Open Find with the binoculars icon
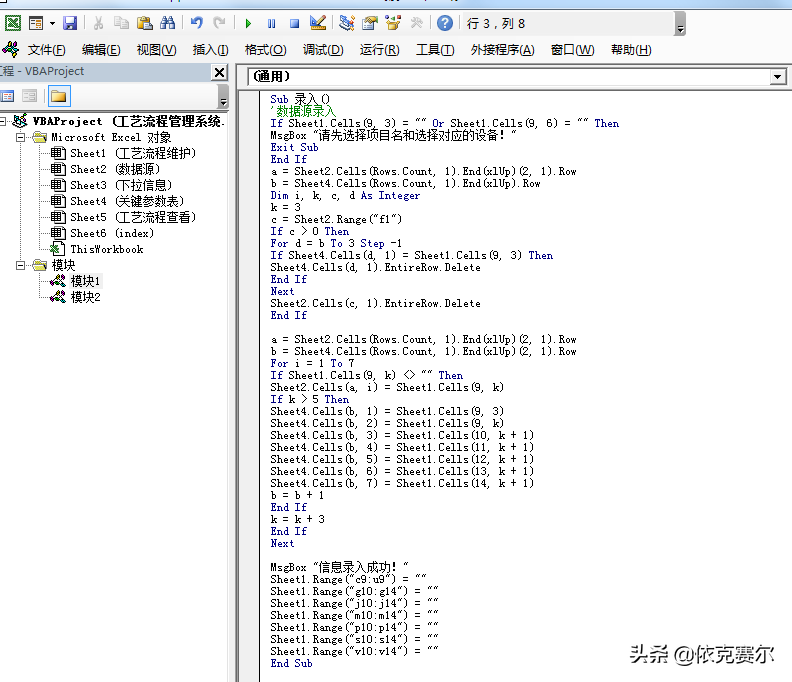 [x=167, y=23]
